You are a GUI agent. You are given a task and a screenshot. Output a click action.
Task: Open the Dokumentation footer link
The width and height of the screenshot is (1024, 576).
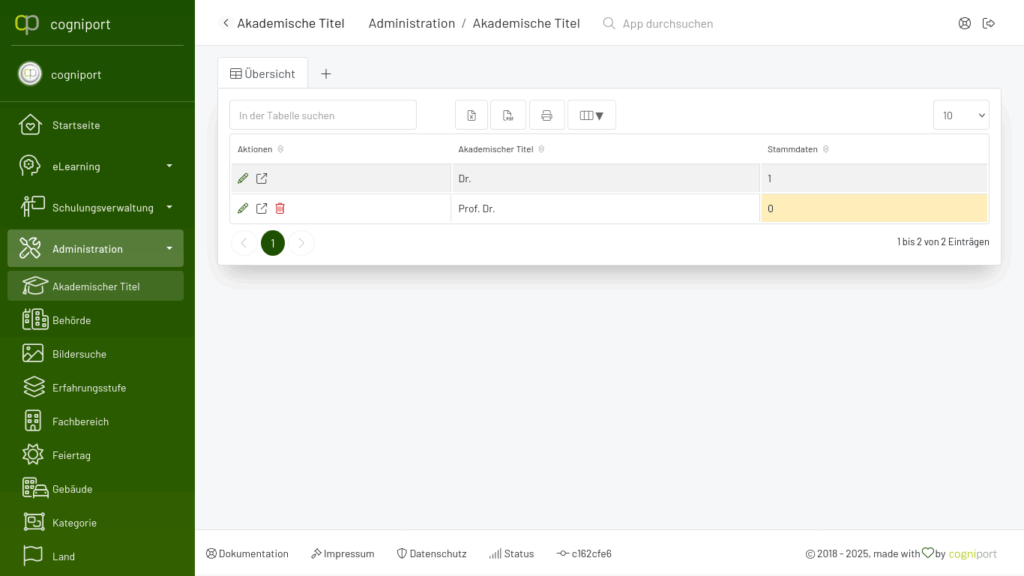pos(248,554)
